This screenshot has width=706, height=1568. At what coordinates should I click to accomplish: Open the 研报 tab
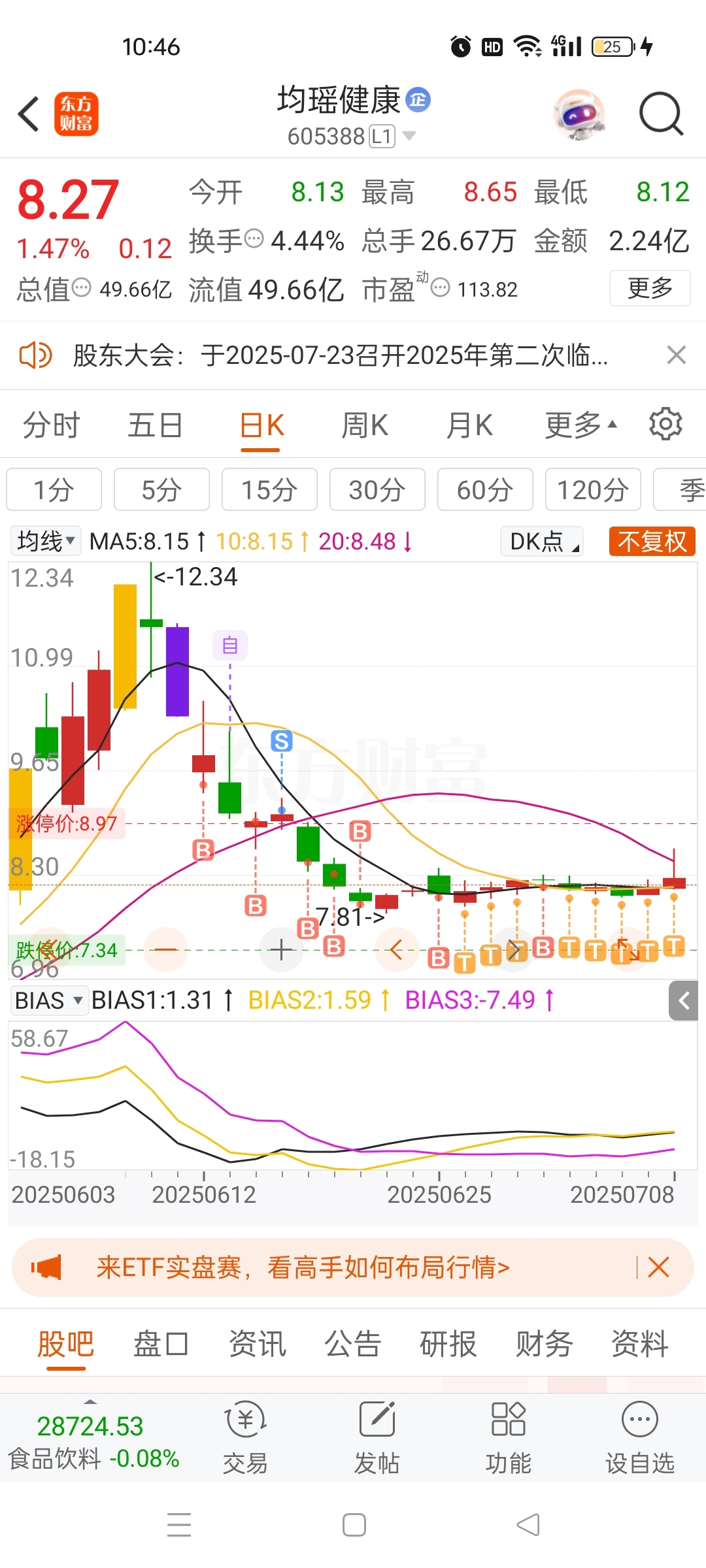click(x=448, y=1345)
